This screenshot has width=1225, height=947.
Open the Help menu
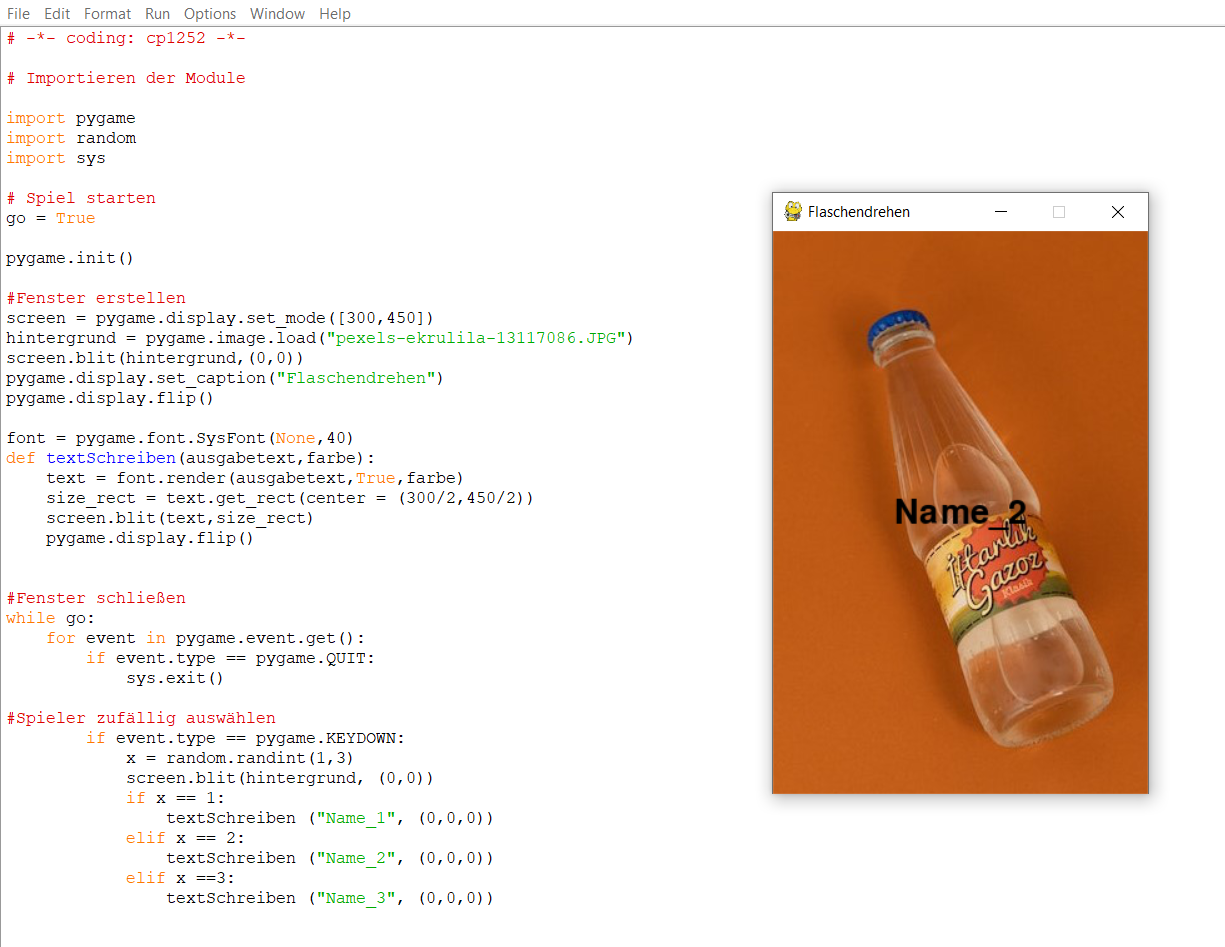click(335, 14)
